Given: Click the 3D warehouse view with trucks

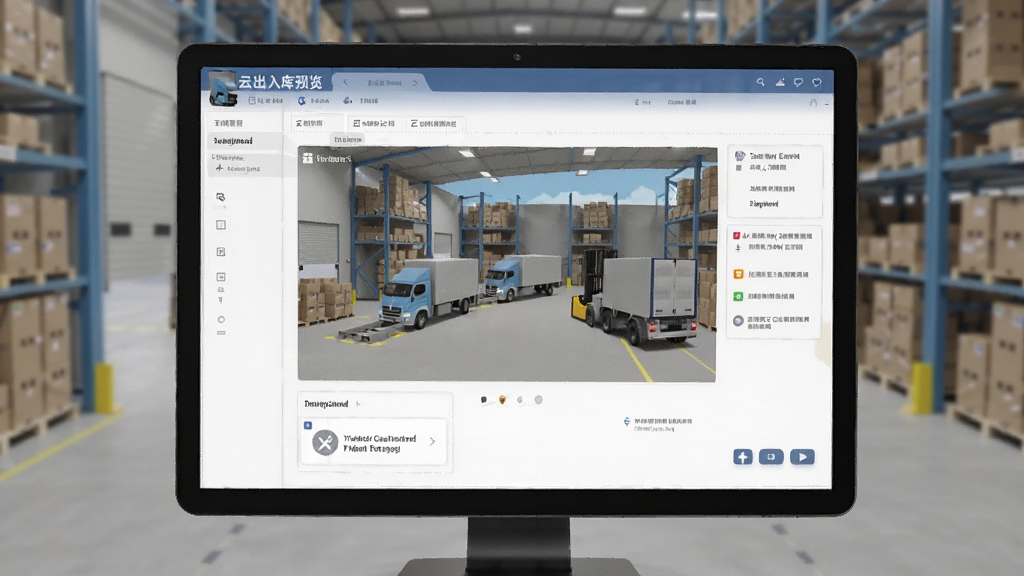Looking at the screenshot, I should tap(507, 264).
